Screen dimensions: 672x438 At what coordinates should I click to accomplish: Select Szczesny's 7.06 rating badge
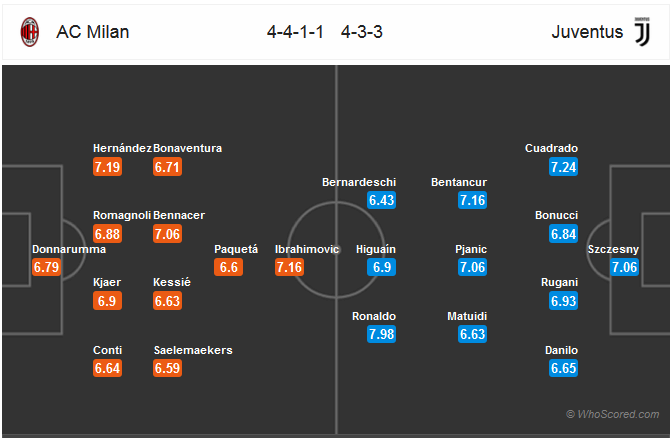(x=624, y=267)
